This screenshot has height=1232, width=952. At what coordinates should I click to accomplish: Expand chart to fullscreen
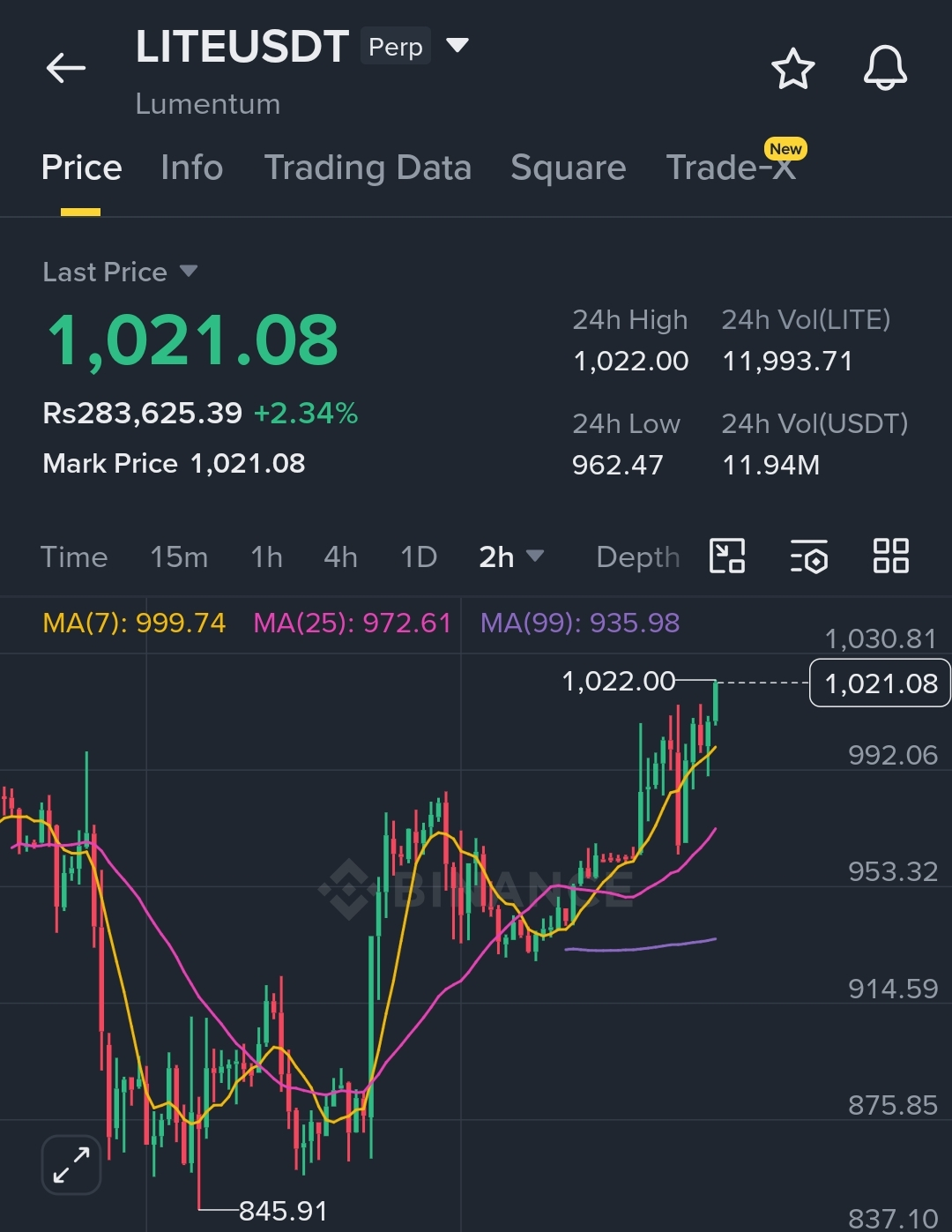point(71,1165)
